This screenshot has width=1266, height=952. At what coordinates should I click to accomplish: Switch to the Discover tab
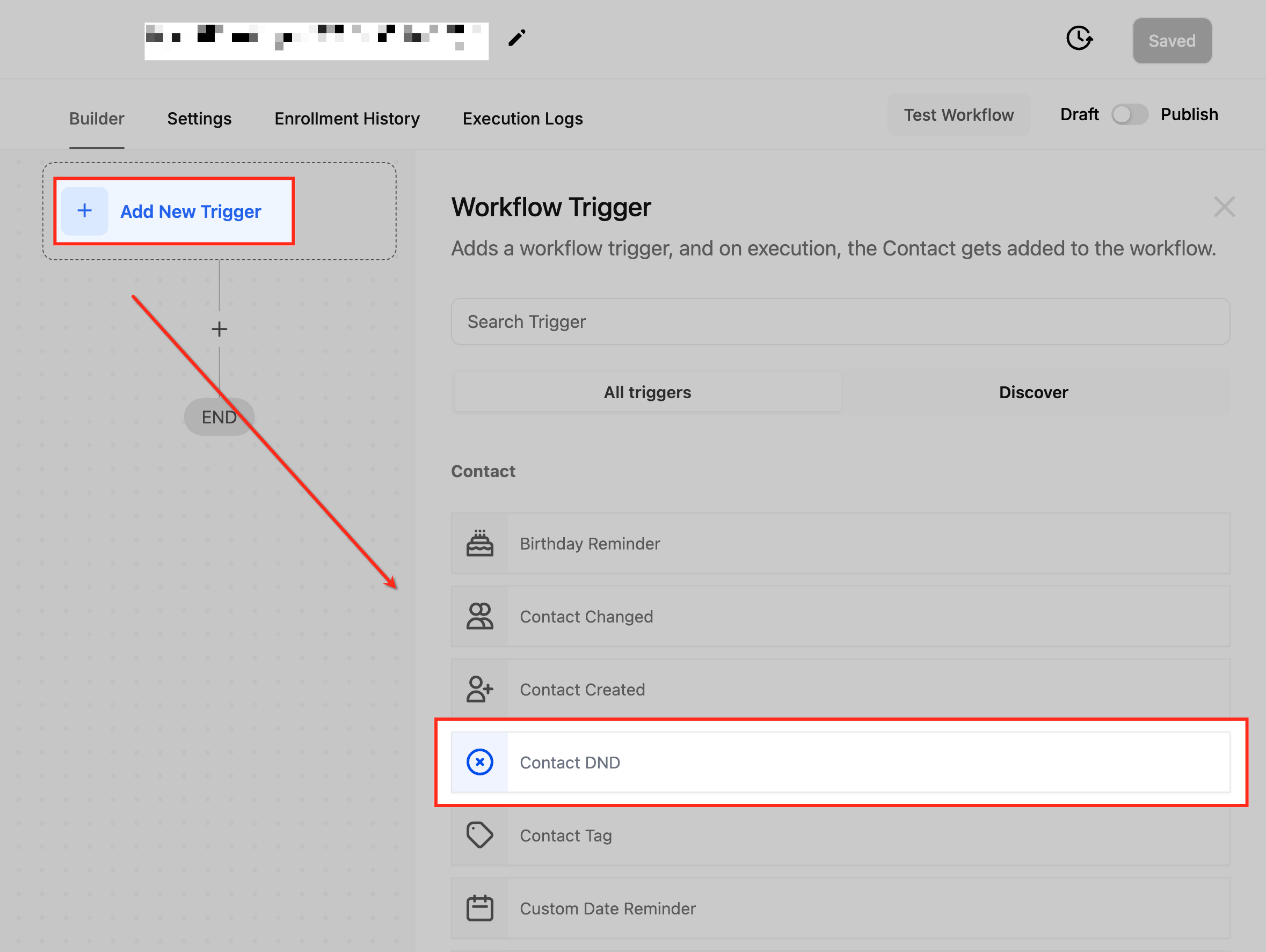click(1033, 392)
